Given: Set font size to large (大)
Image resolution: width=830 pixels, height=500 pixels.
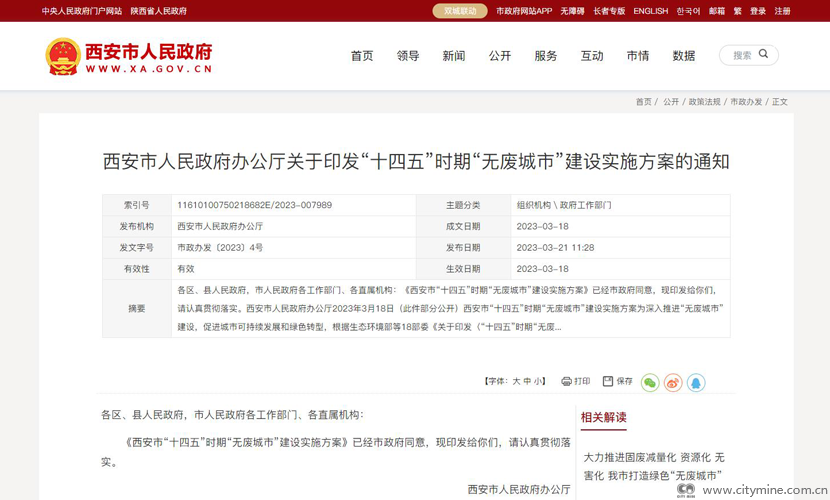Looking at the screenshot, I should [516, 381].
